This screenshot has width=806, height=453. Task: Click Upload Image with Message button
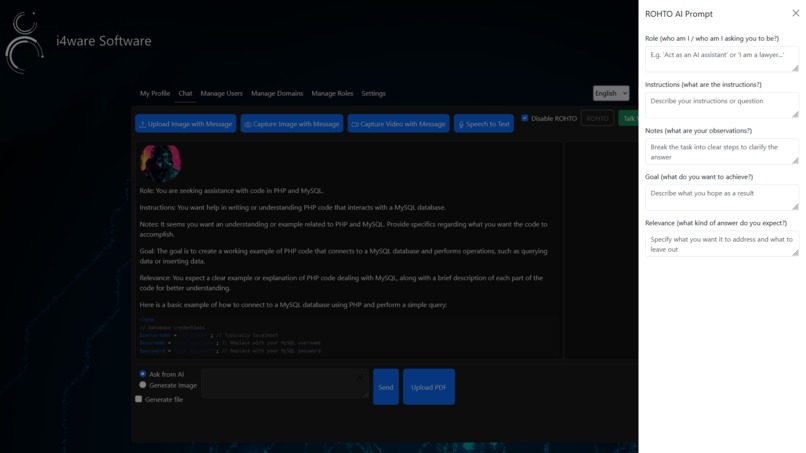point(186,123)
